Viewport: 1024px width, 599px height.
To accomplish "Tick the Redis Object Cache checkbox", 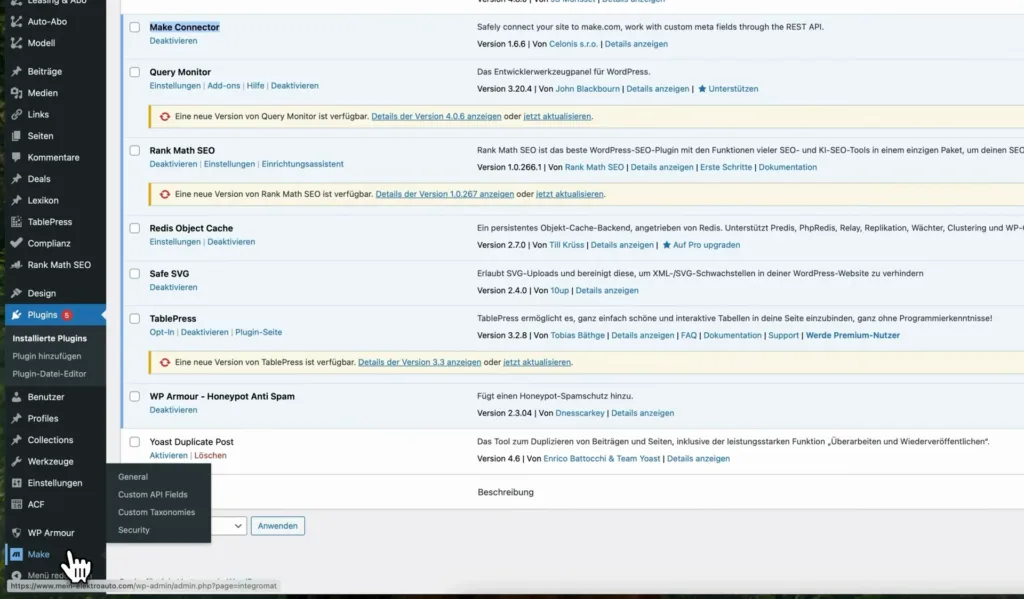I will click(135, 228).
